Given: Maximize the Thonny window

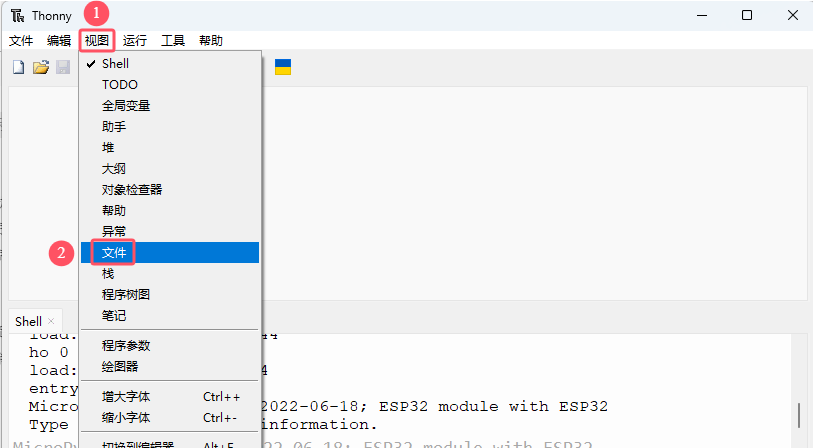Looking at the screenshot, I should 747,15.
